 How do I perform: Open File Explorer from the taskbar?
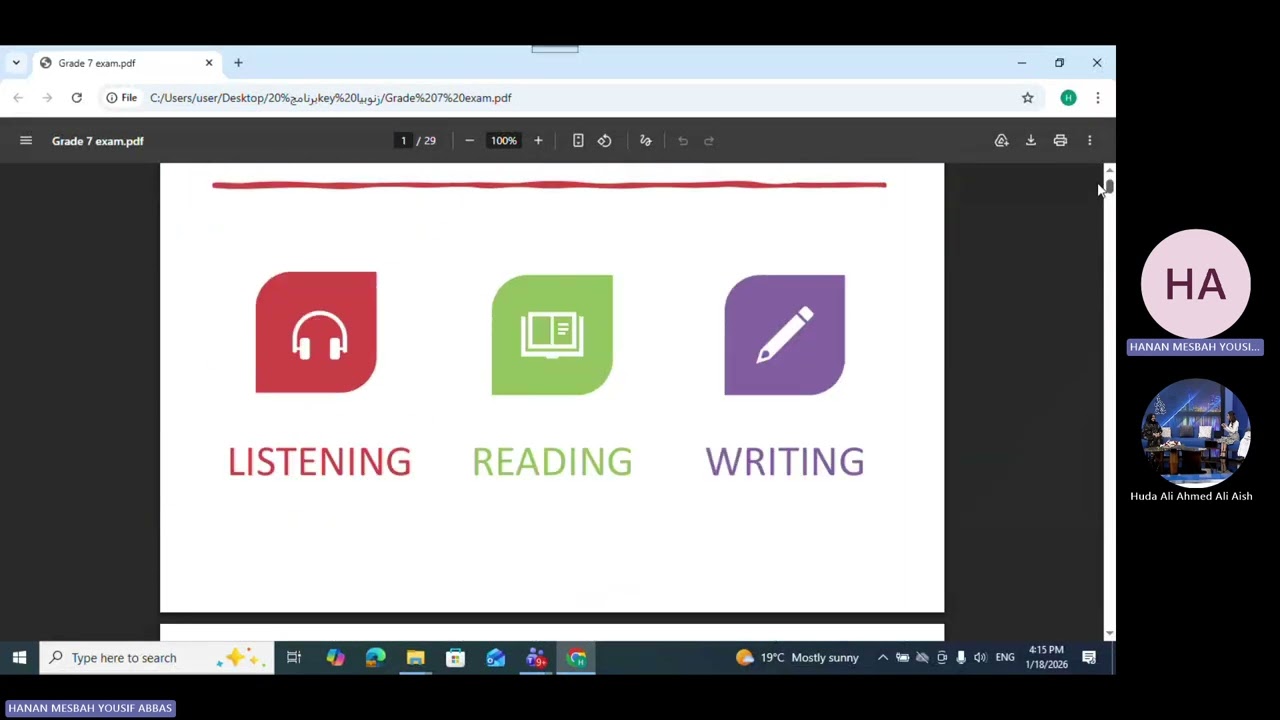coord(415,658)
